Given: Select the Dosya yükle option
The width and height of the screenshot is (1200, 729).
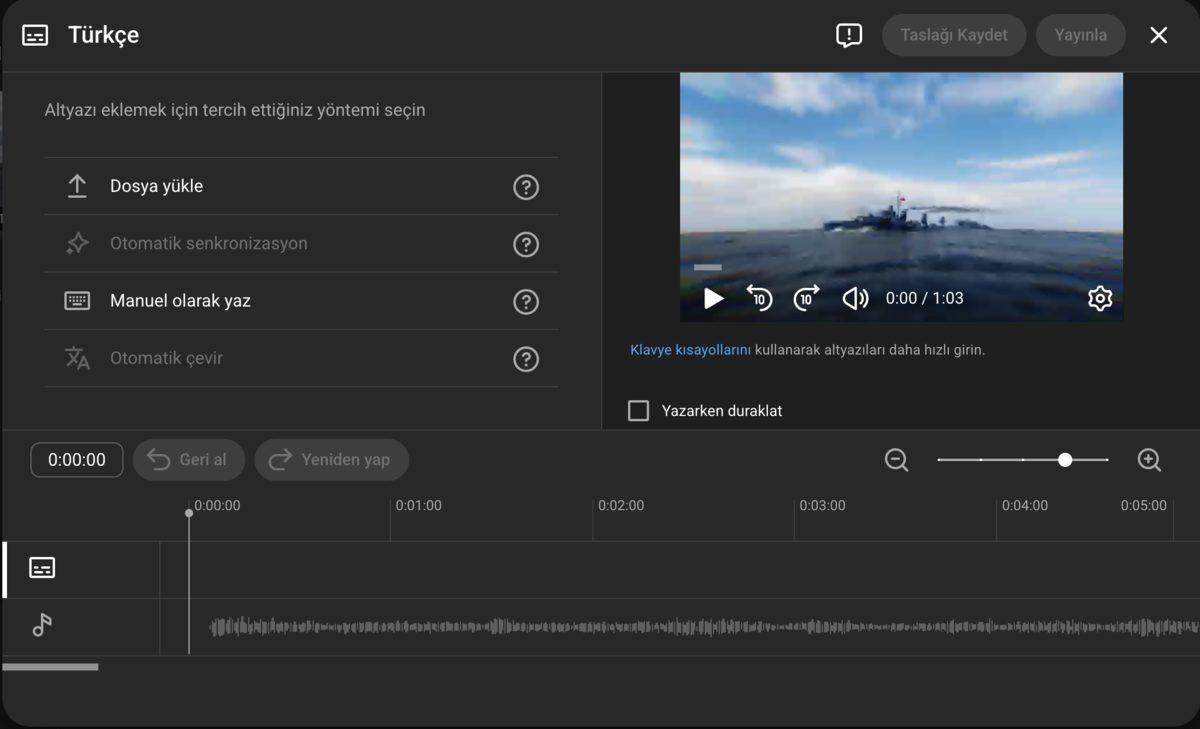Looking at the screenshot, I should [156, 186].
